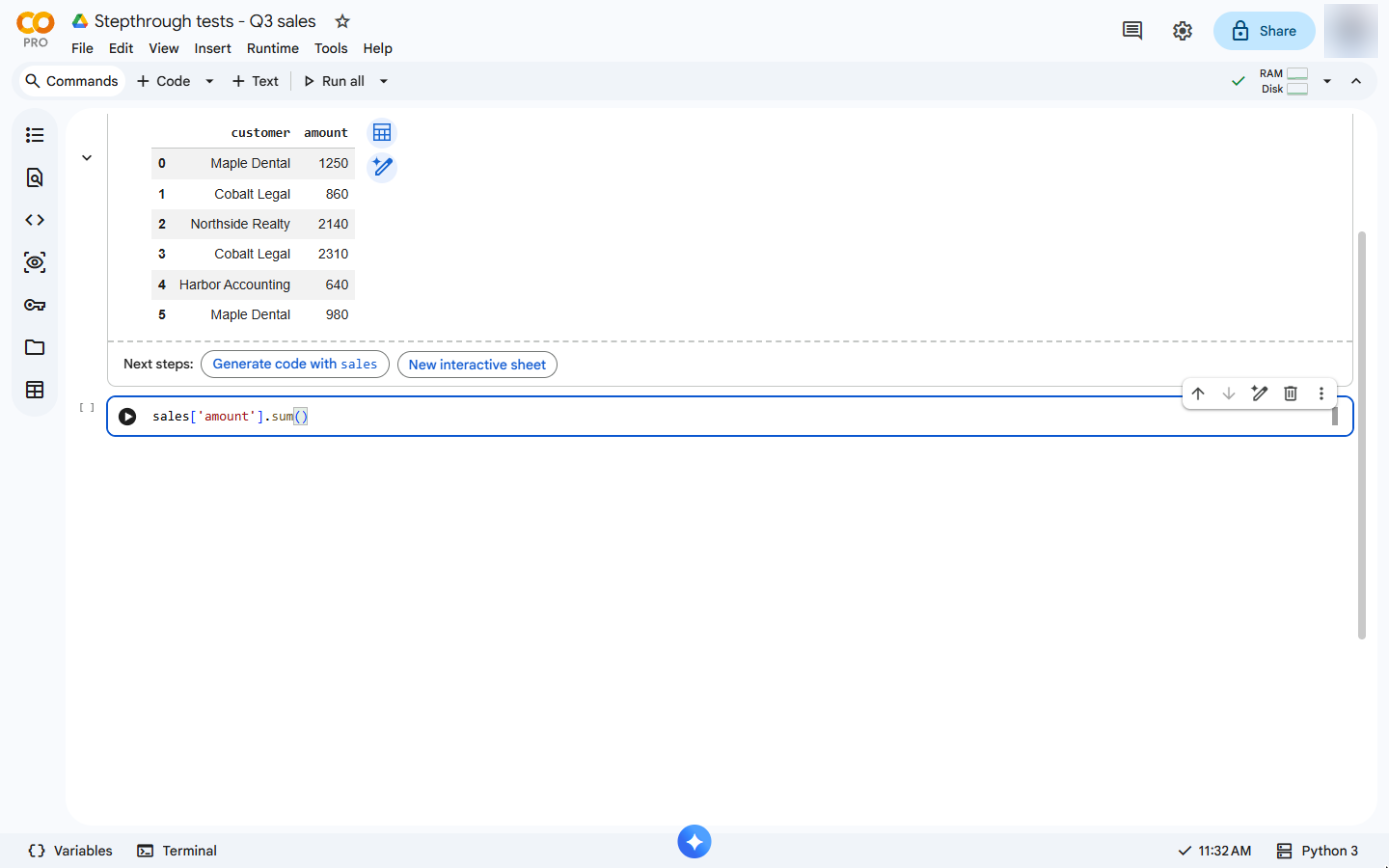Open the Variables panel

point(70,851)
